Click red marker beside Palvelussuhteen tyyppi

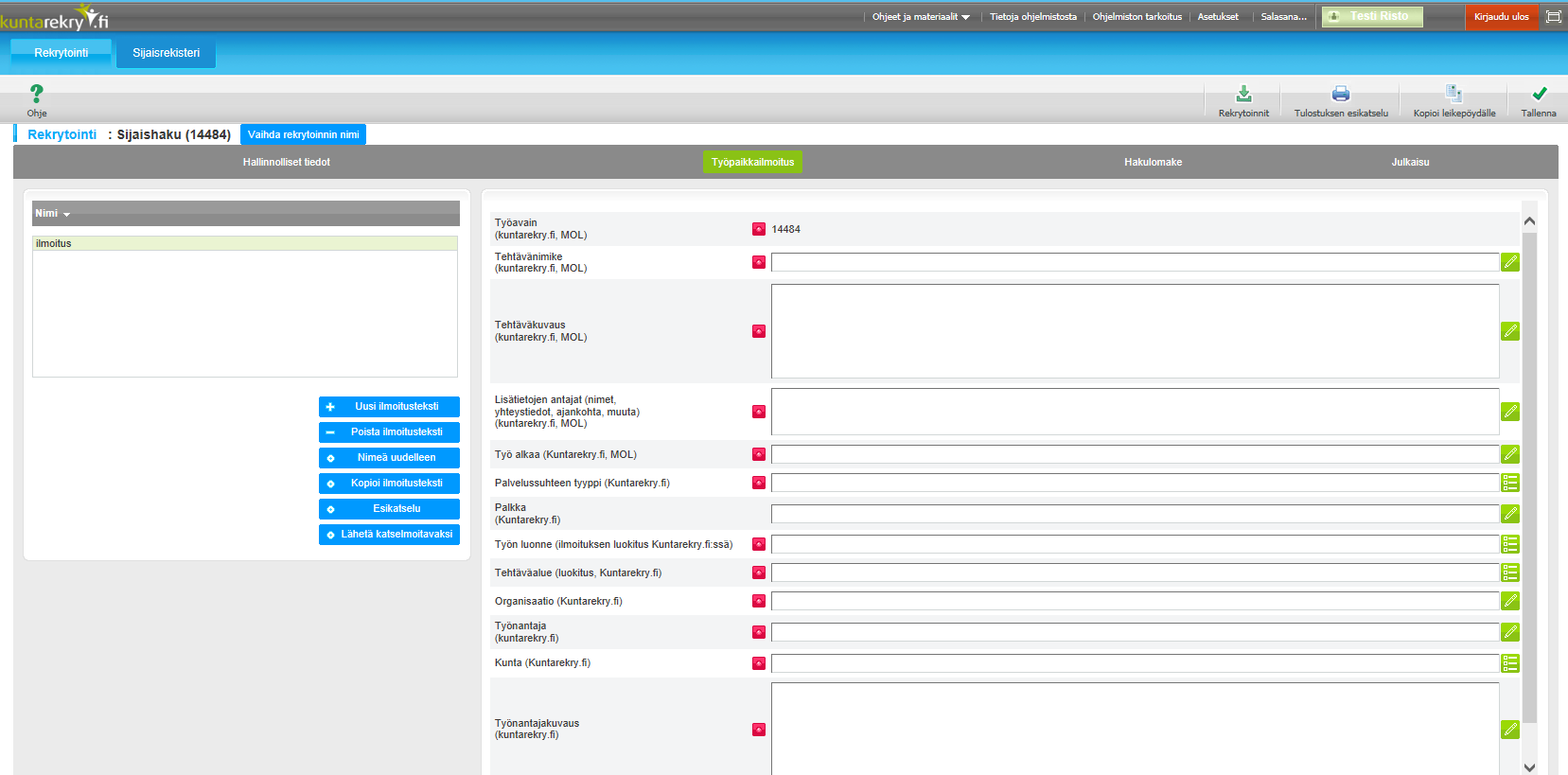click(x=759, y=483)
